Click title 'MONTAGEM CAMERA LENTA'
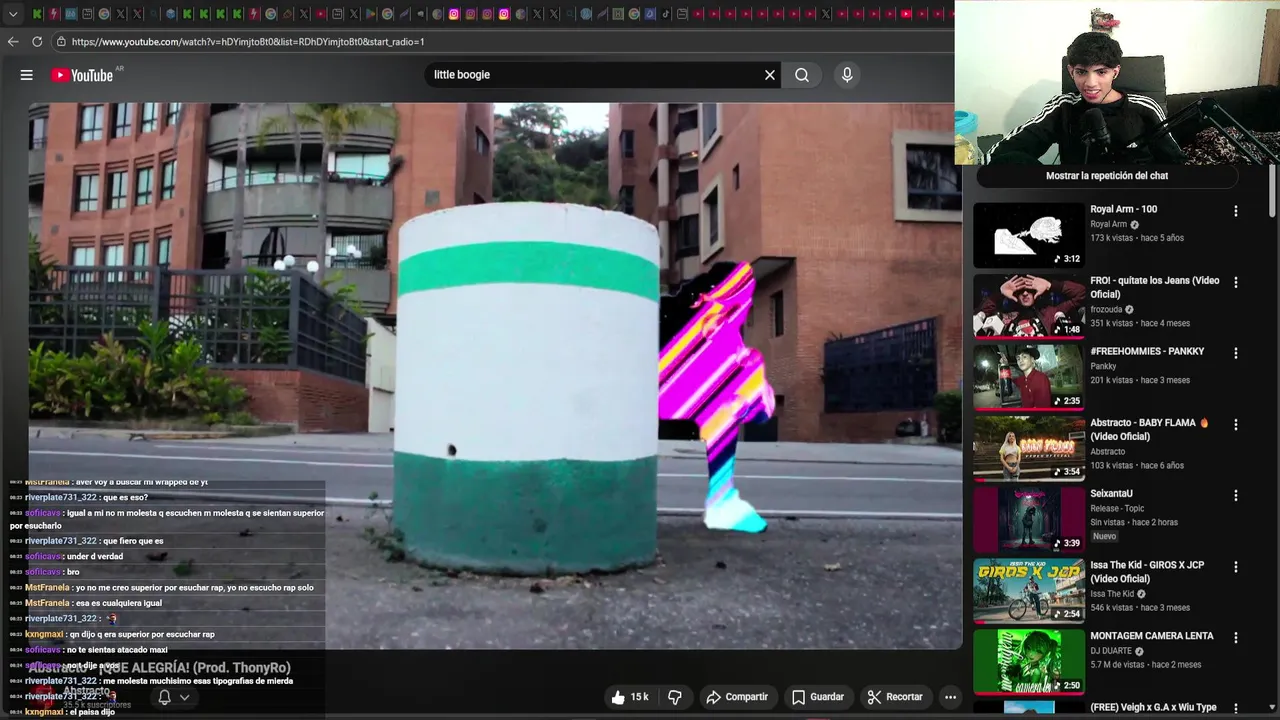 click(x=1152, y=635)
